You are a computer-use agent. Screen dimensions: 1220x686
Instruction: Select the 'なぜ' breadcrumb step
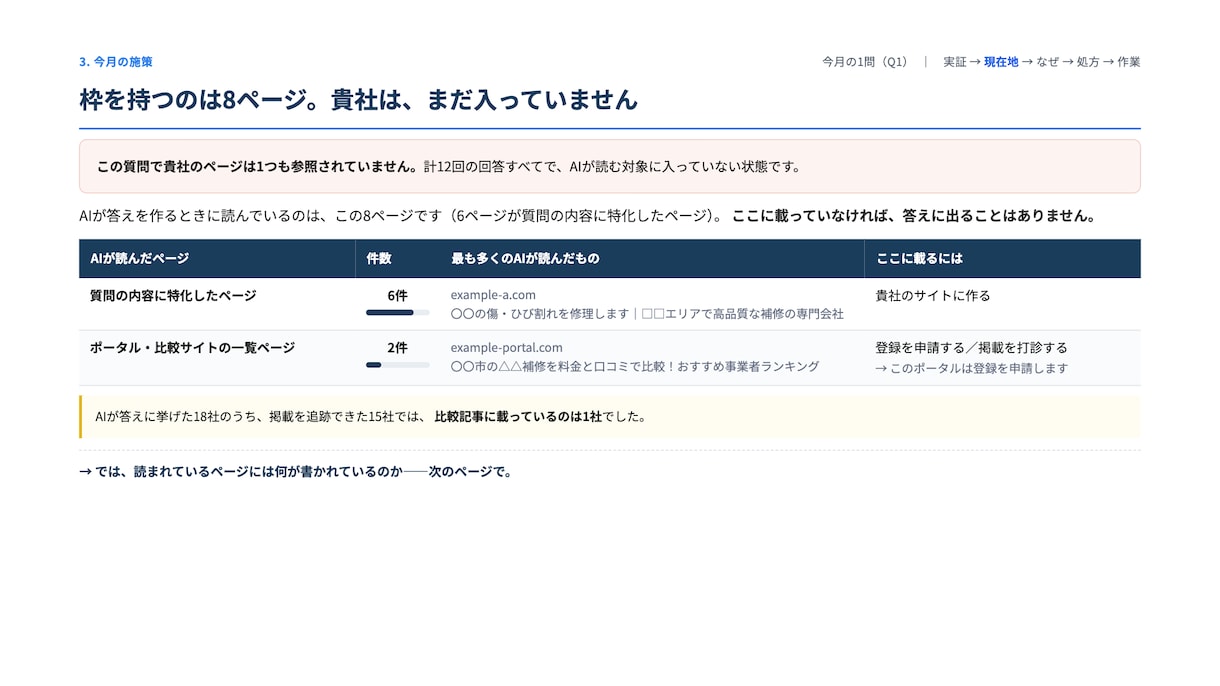pos(1048,62)
